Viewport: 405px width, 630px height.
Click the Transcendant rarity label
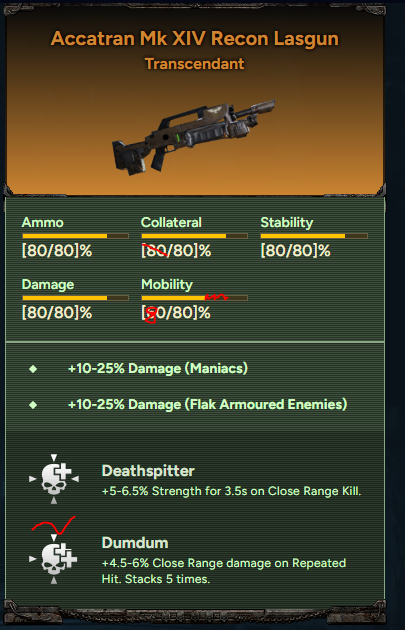coord(194,64)
